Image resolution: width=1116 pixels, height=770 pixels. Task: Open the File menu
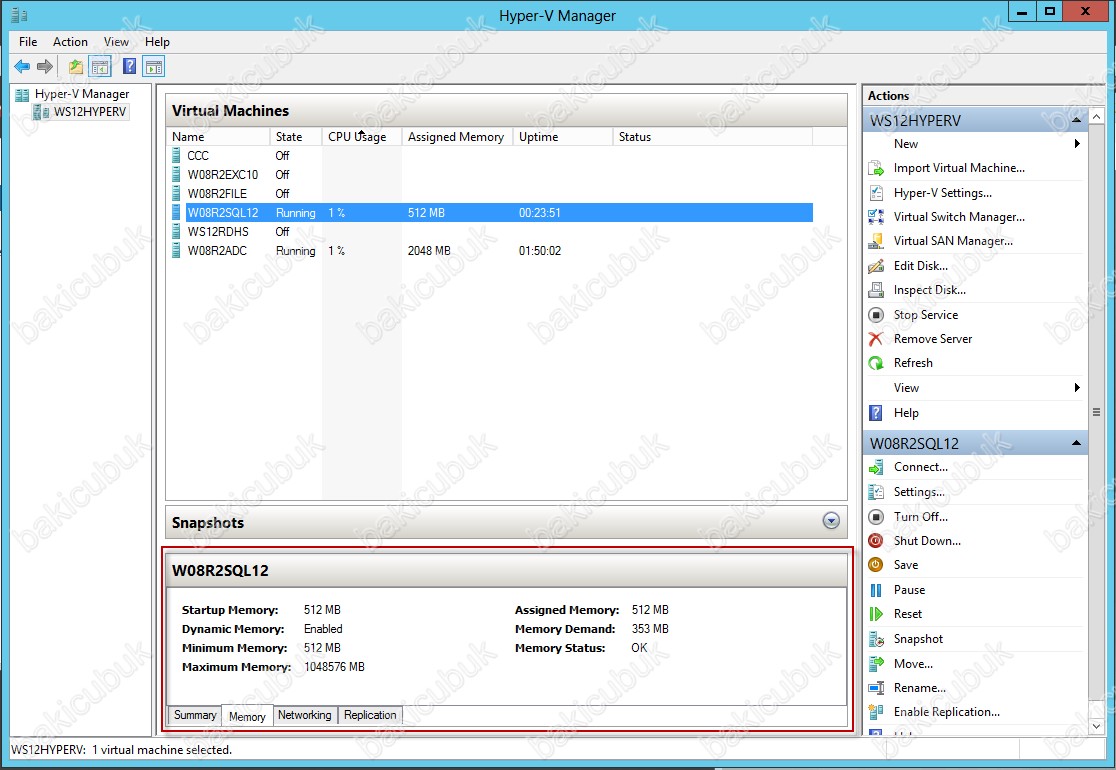tap(28, 42)
